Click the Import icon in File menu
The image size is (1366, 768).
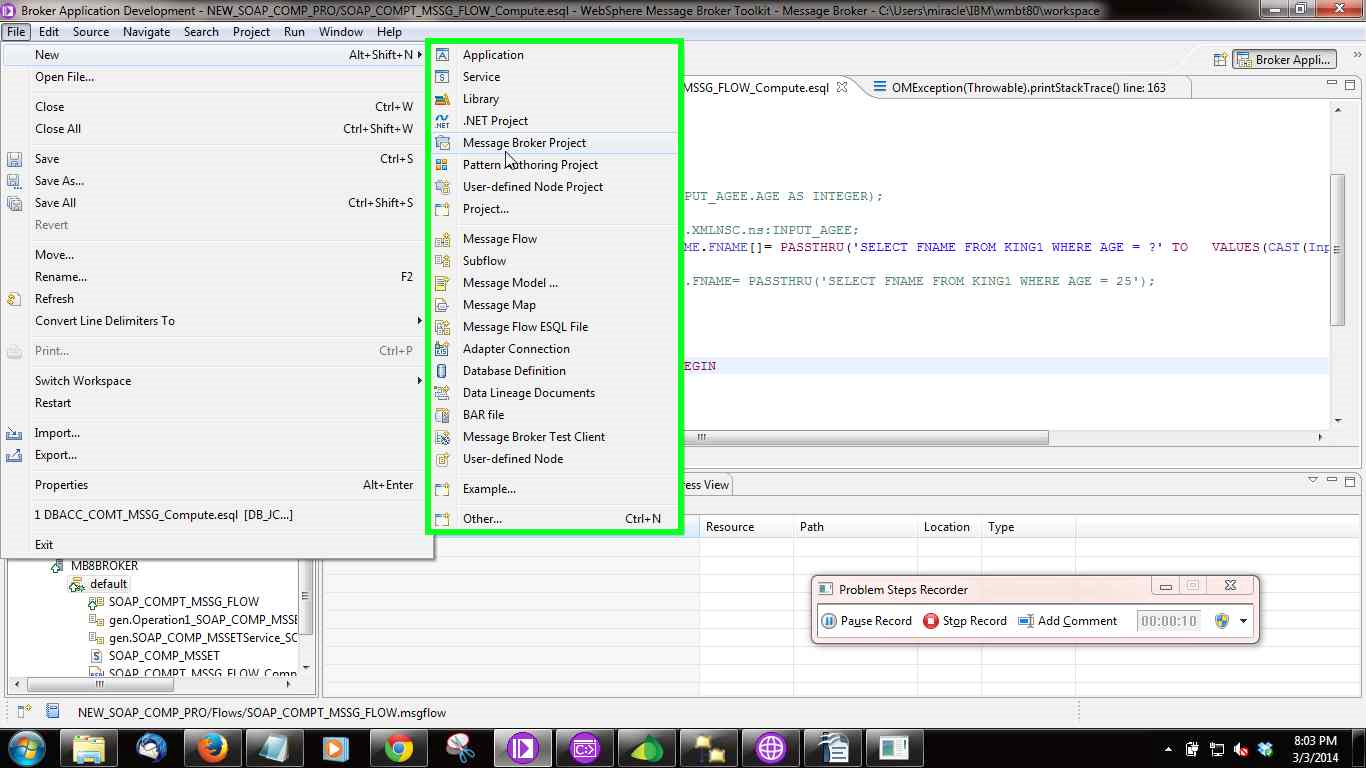14,433
